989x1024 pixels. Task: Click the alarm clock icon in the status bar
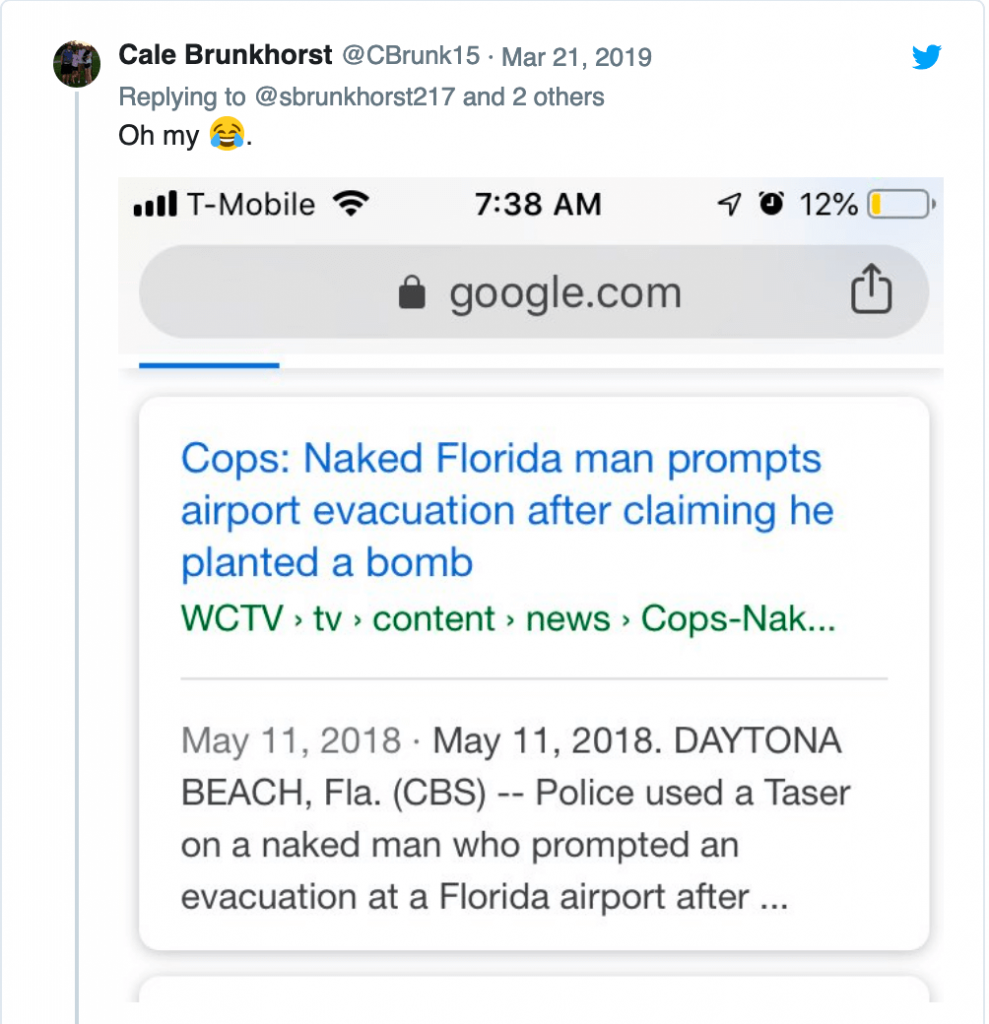[x=770, y=203]
